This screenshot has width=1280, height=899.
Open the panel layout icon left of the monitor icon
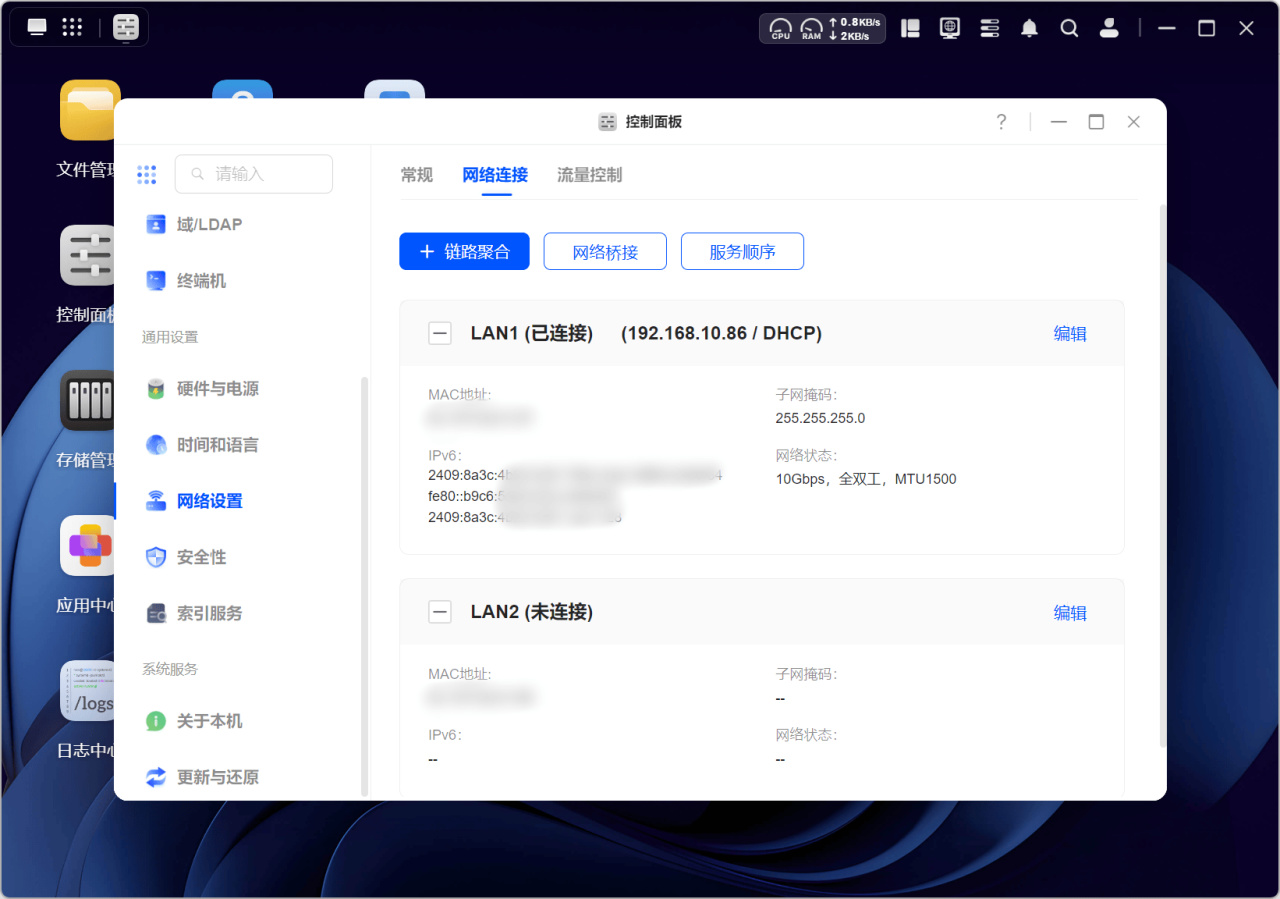tap(910, 28)
